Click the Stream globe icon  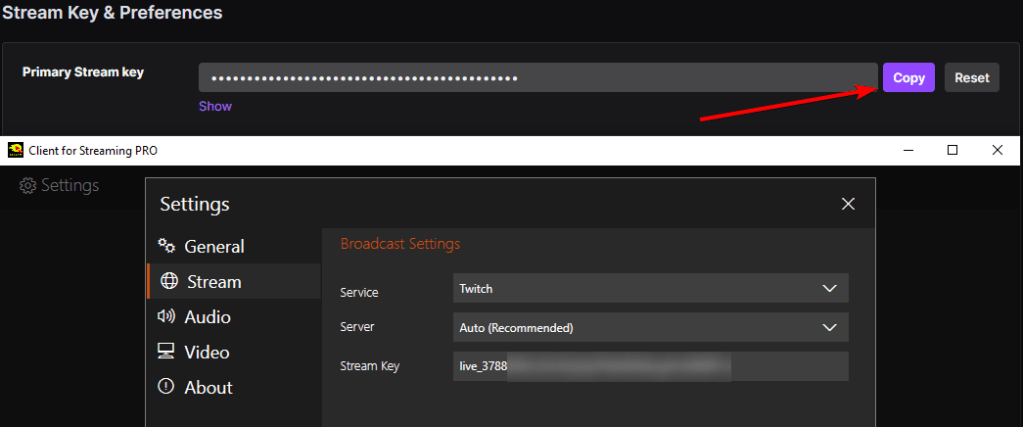coord(169,281)
